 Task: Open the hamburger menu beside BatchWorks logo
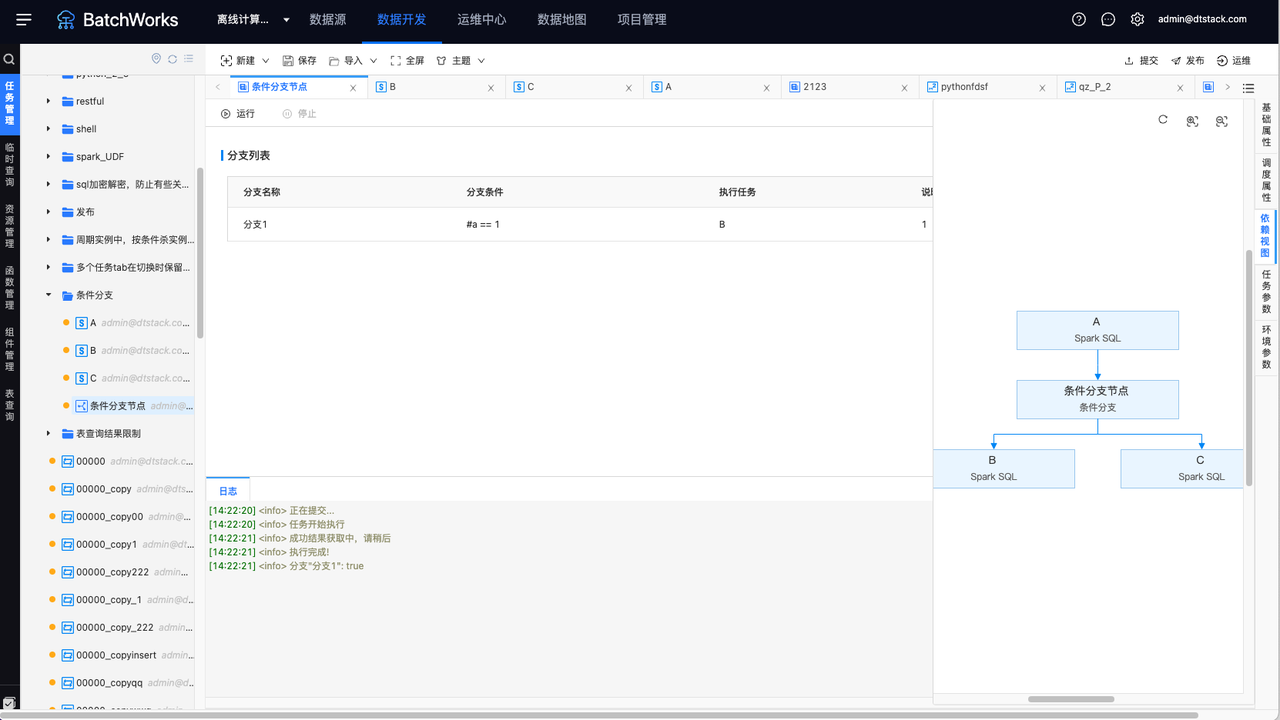pos(24,19)
